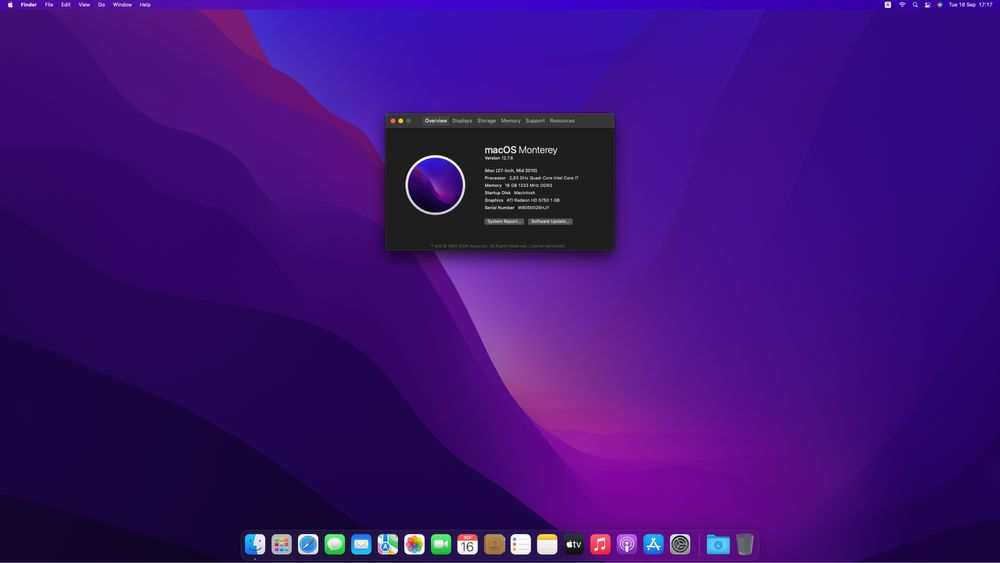Launch FaceTime from the Dock
Viewport: 1000px width, 563px height.
(441, 544)
